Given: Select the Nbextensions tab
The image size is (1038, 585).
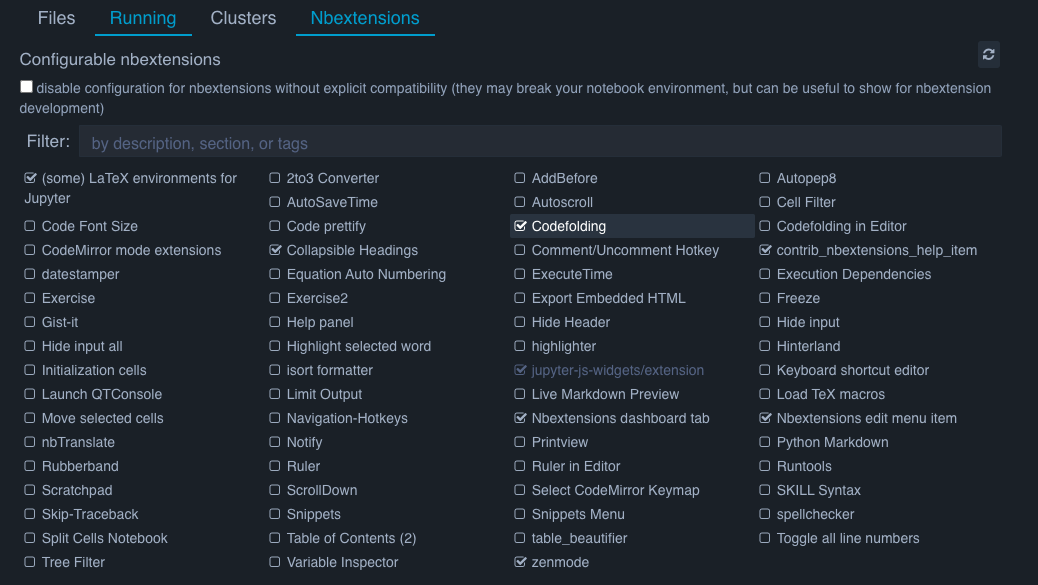Looking at the screenshot, I should pos(365,18).
